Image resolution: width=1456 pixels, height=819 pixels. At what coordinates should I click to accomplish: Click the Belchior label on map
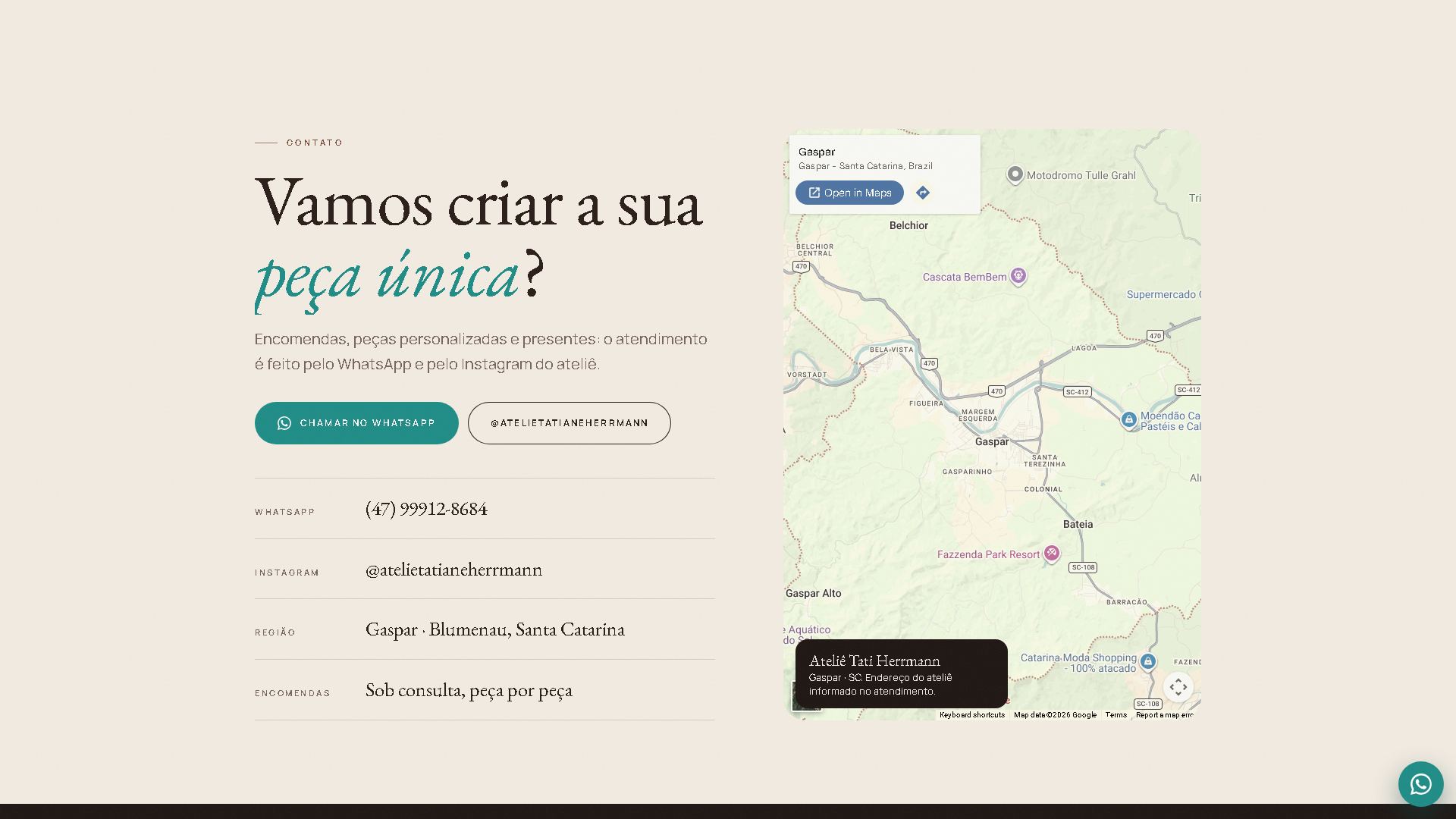tap(908, 225)
